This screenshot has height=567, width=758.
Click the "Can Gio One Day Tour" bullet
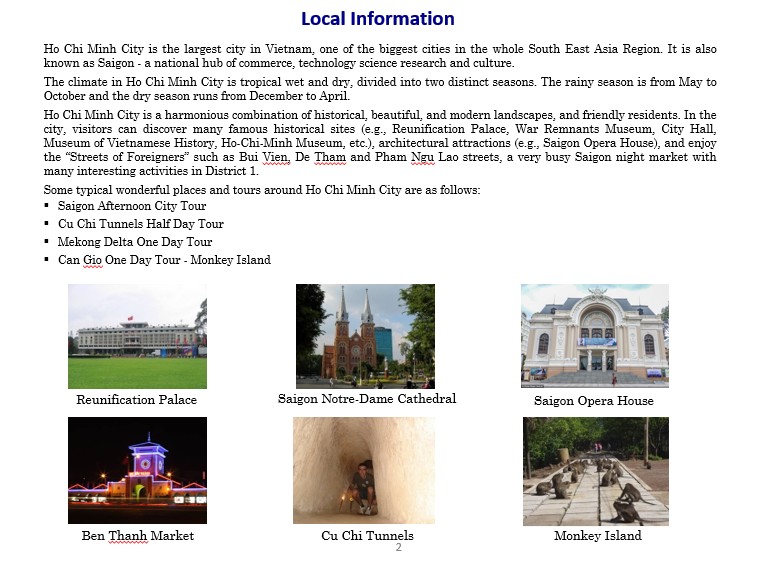(x=164, y=260)
